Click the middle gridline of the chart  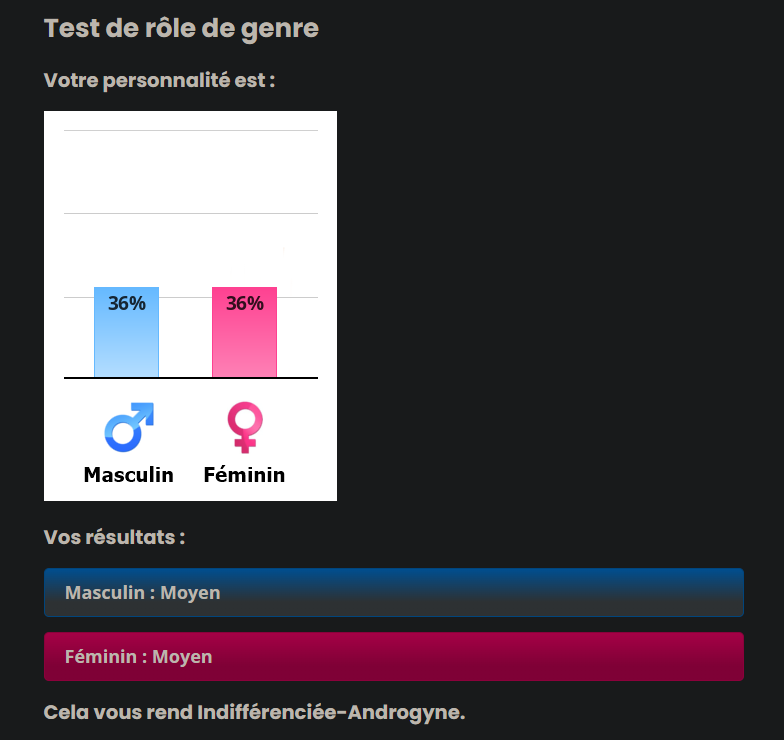tap(190, 213)
